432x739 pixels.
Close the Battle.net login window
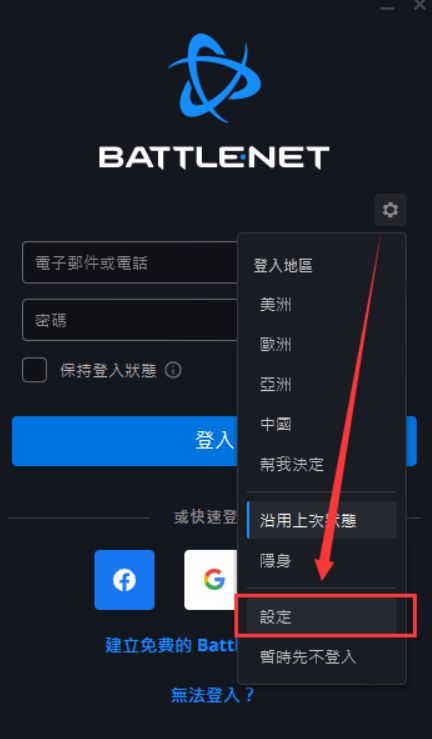click(x=419, y=6)
